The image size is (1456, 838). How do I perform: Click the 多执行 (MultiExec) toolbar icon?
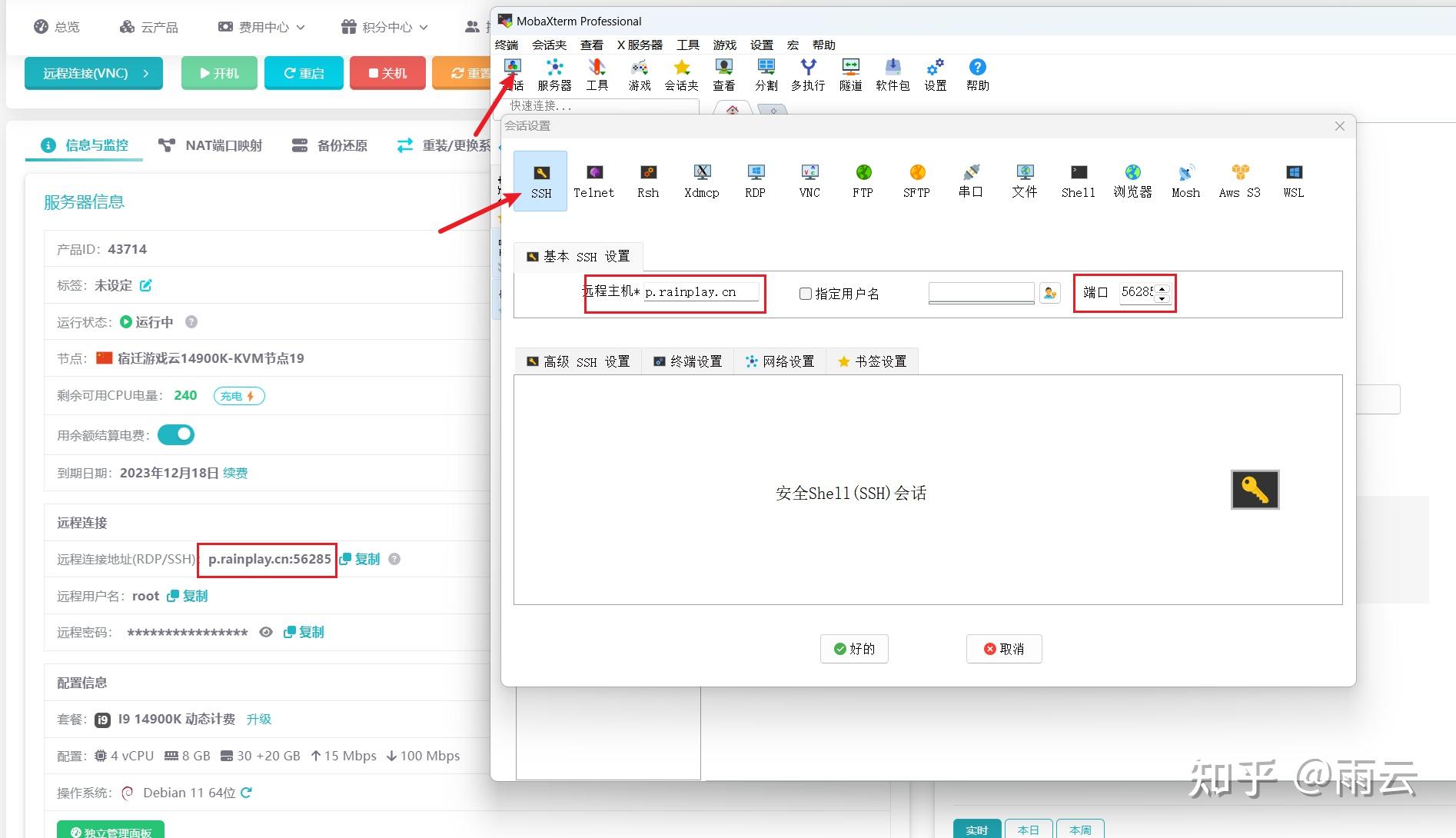pyautogui.click(x=808, y=73)
